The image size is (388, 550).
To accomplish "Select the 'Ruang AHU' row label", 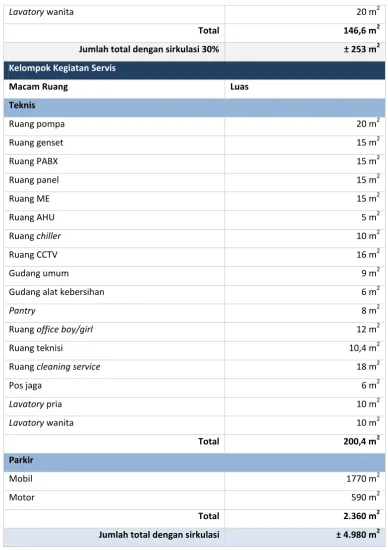I will pyautogui.click(x=32, y=217).
